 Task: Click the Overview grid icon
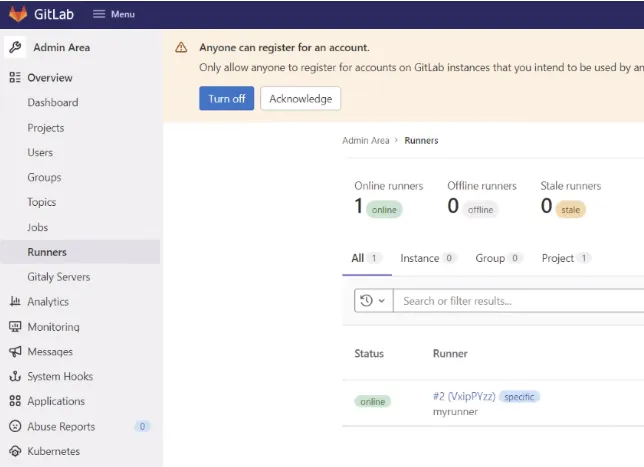(x=15, y=77)
